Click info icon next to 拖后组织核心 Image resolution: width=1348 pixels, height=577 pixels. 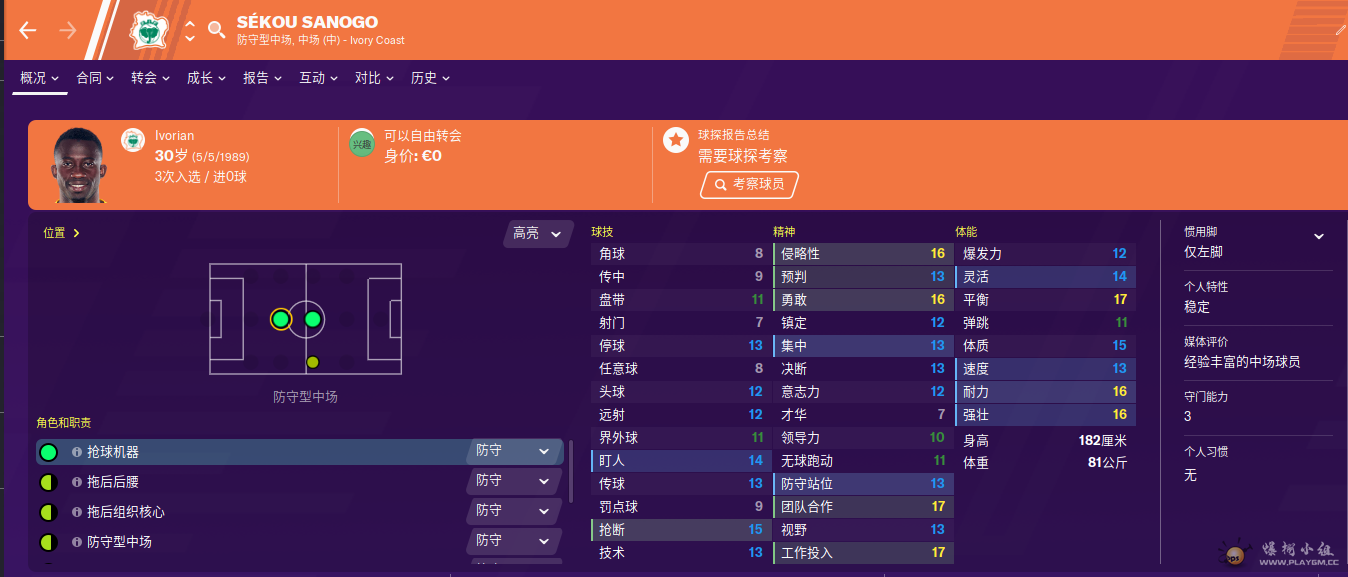pos(77,512)
